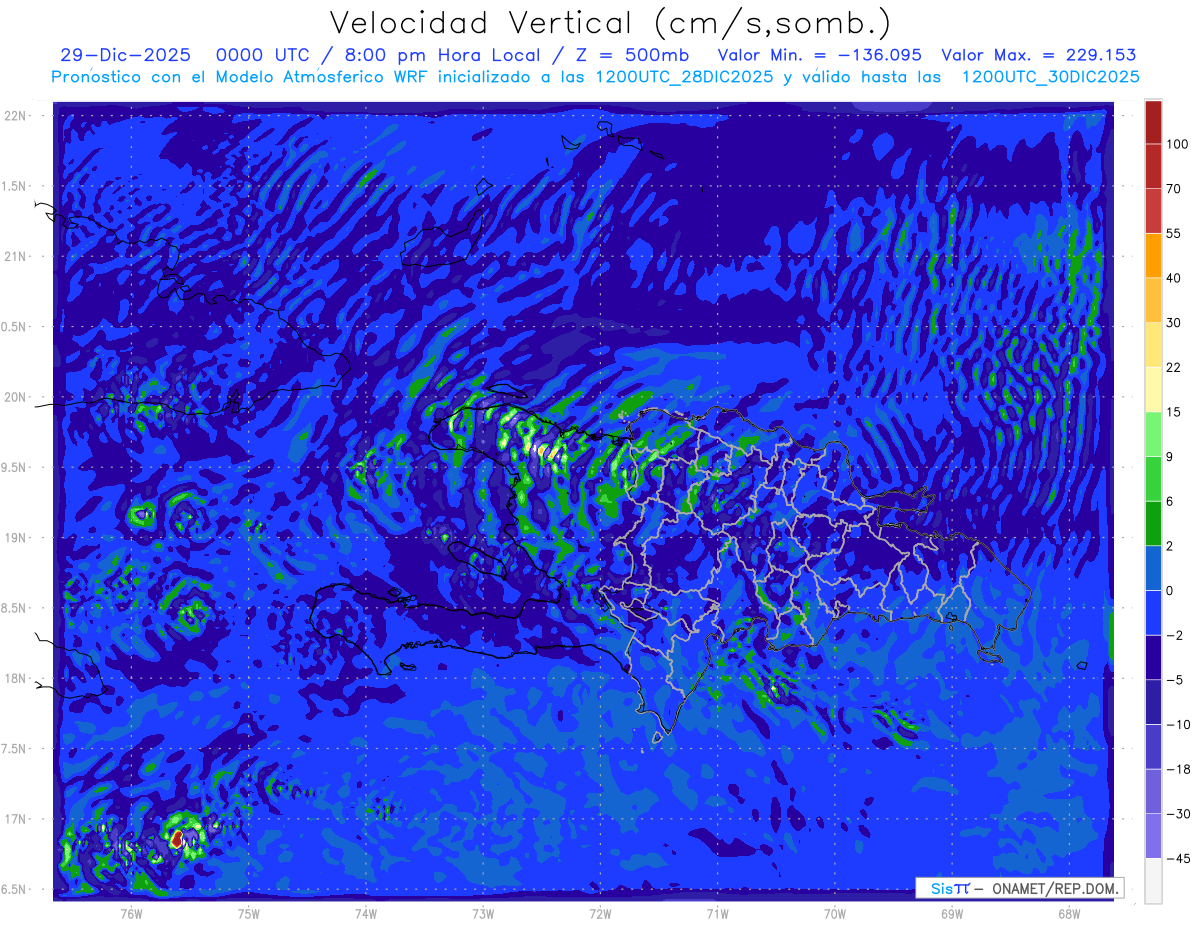Pick swatch between -5 and -10
The image size is (1200, 927).
(1153, 702)
